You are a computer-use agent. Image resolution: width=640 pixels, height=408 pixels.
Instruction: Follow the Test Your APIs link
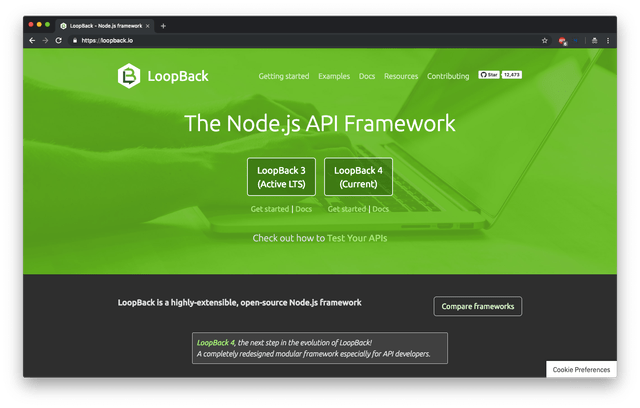[357, 238]
